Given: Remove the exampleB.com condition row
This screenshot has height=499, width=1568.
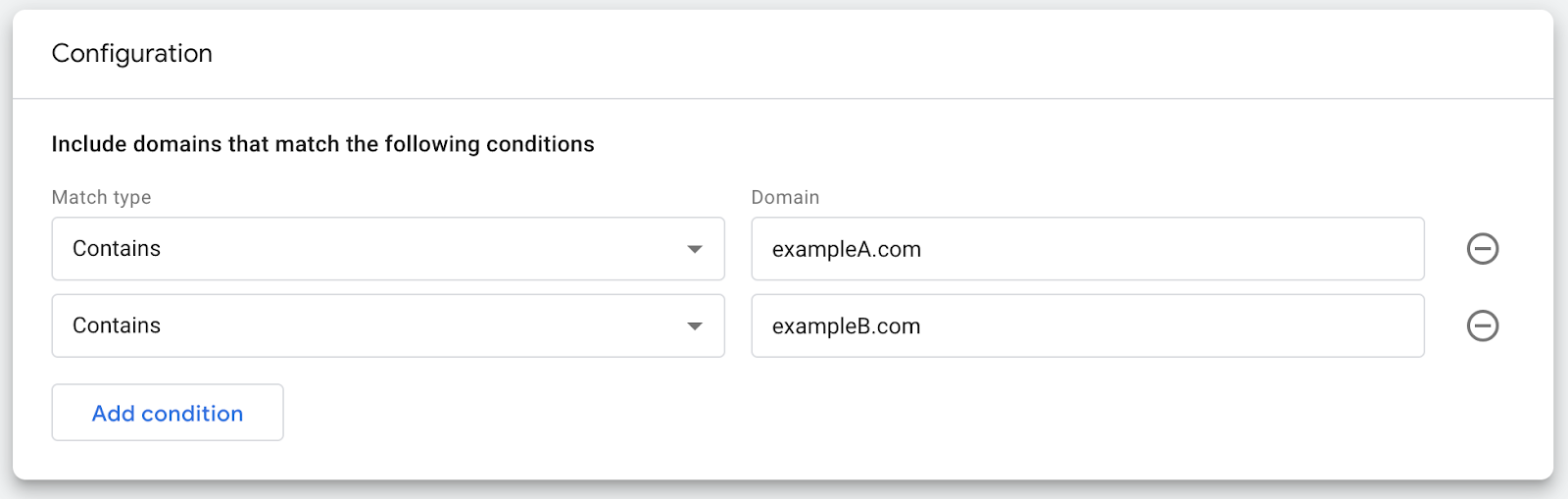Looking at the screenshot, I should tap(1482, 325).
